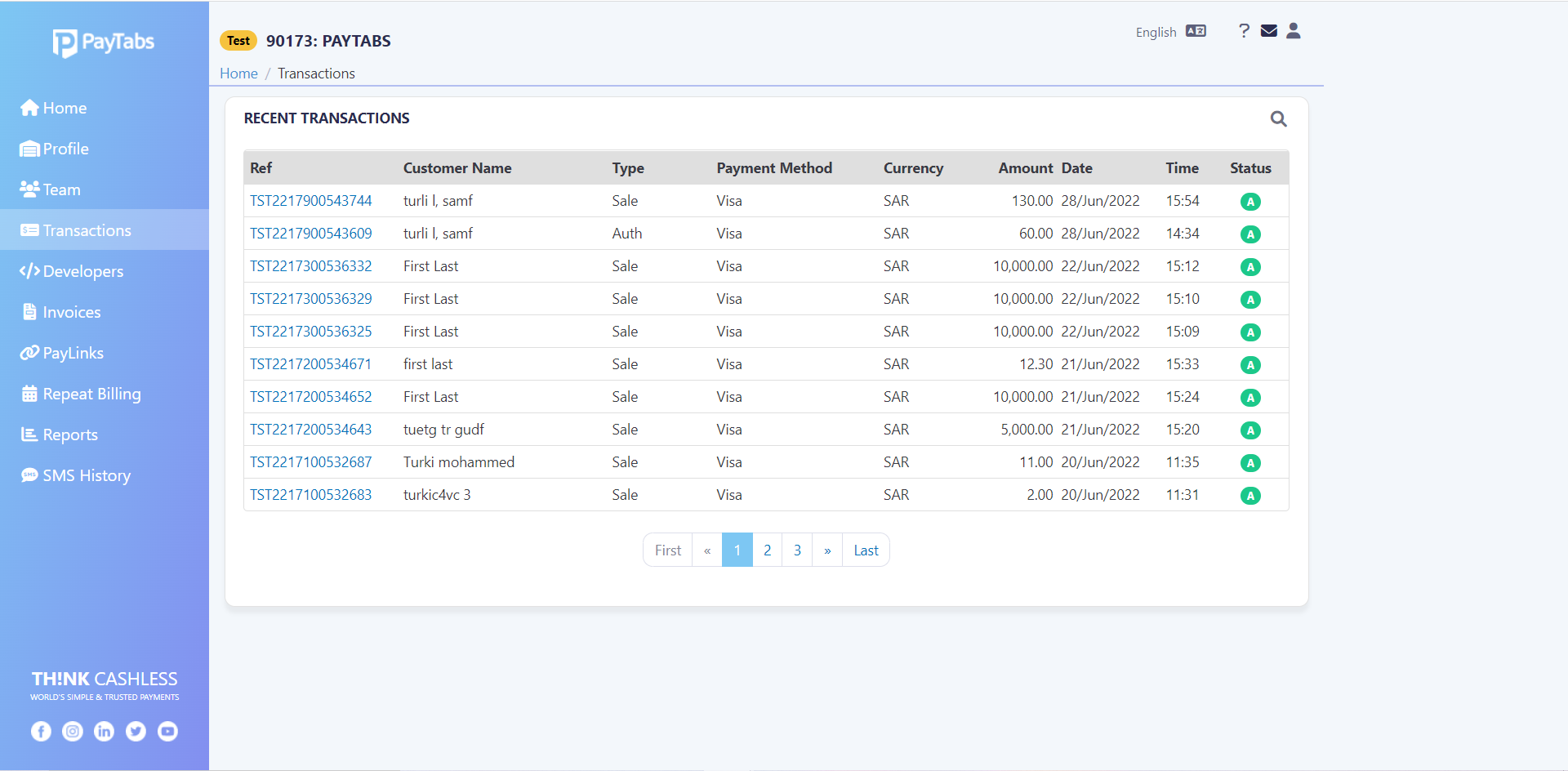Click the Home breadcrumb link
1568x771 pixels.
point(238,74)
